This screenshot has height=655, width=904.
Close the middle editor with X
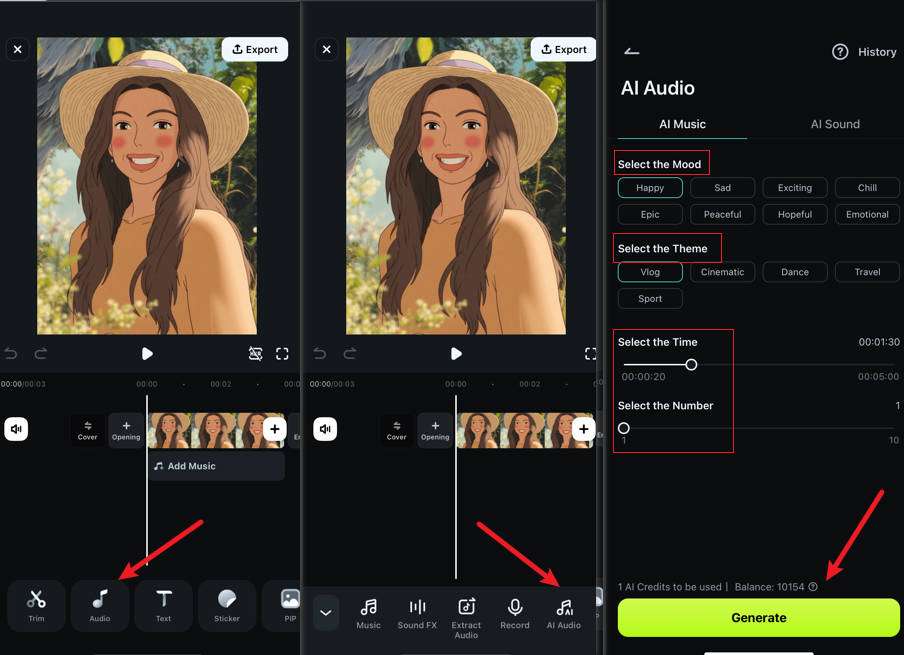pos(327,49)
